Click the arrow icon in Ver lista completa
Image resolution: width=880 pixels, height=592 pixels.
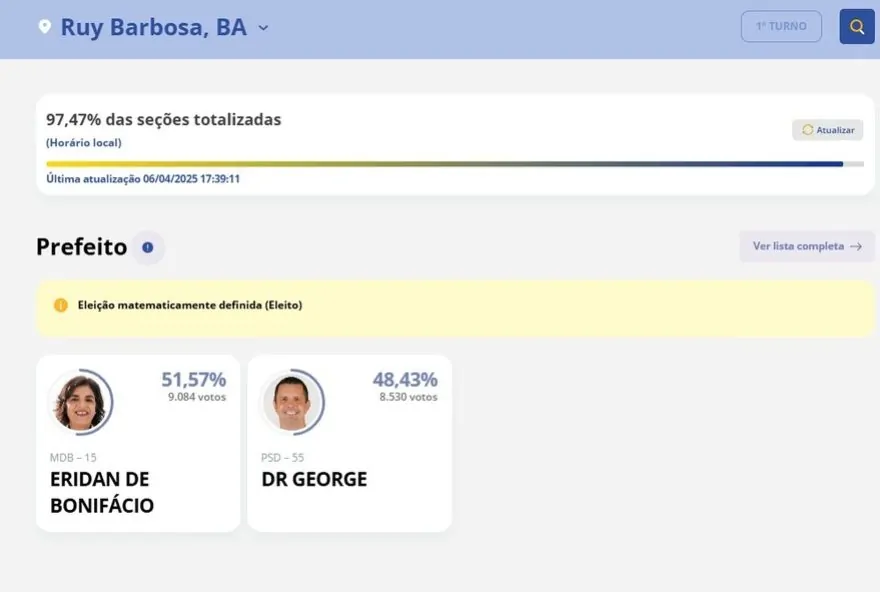(x=856, y=246)
